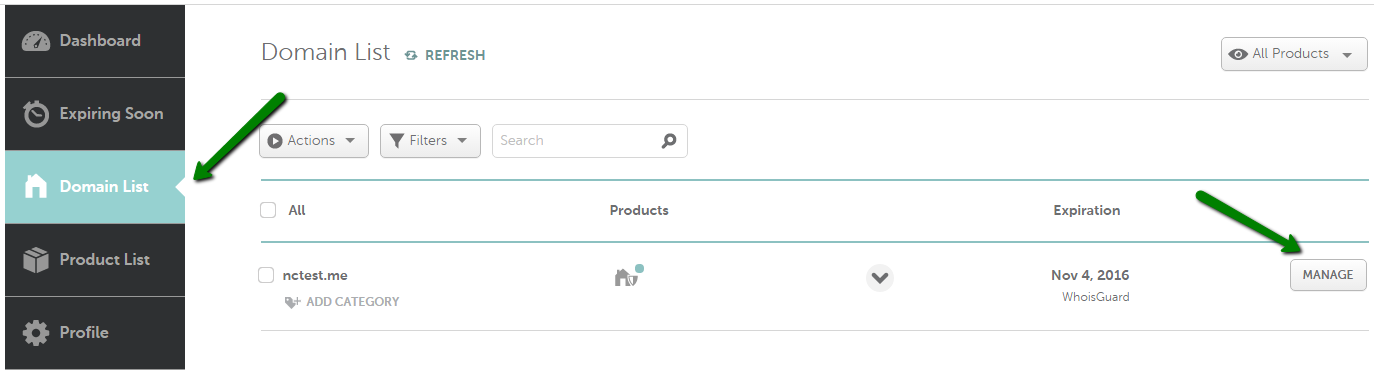This screenshot has width=1374, height=384.
Task: Select the nctest.me checkbox
Action: coord(266,275)
